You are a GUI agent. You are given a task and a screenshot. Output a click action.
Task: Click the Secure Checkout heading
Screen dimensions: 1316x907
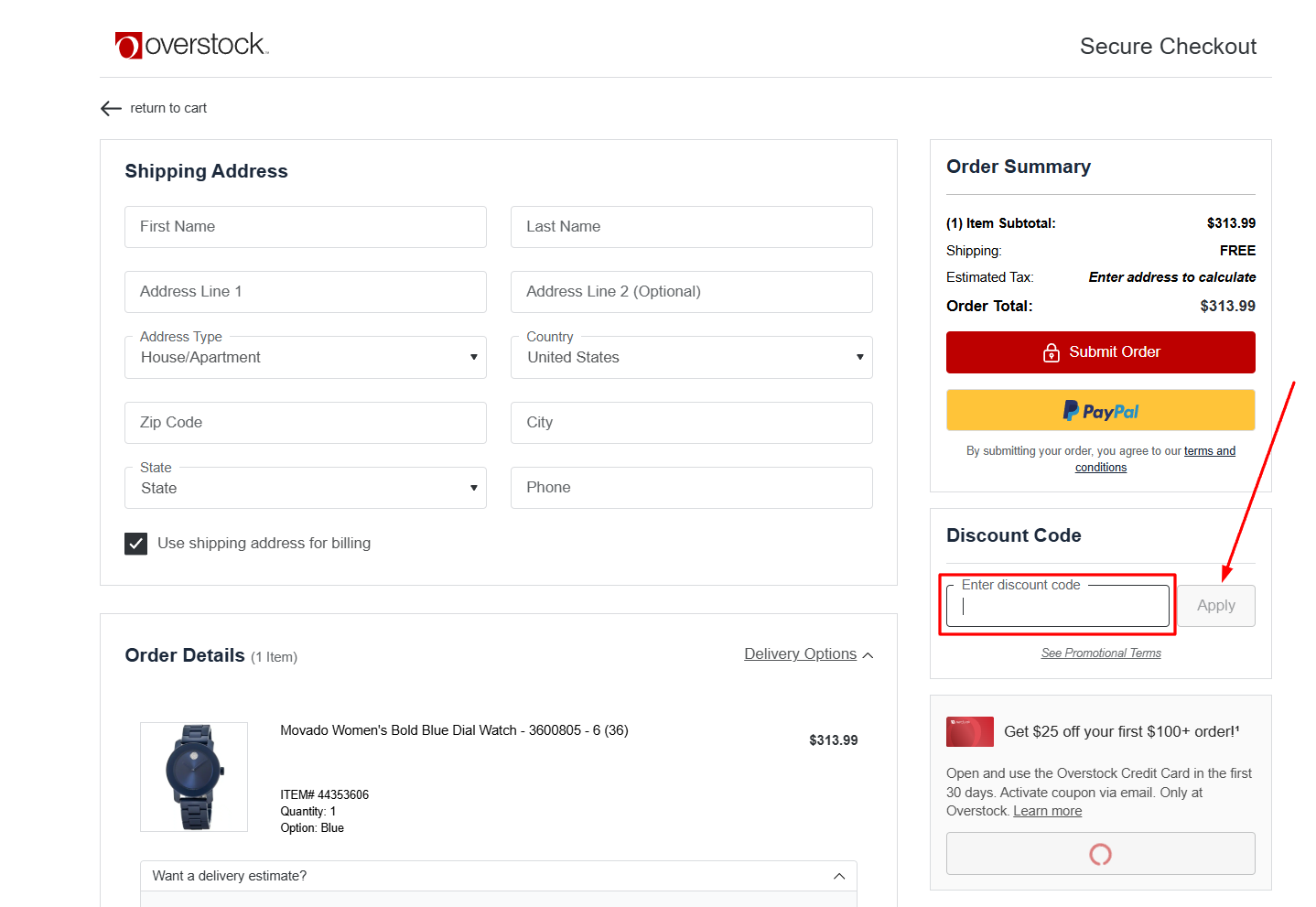pos(1168,47)
